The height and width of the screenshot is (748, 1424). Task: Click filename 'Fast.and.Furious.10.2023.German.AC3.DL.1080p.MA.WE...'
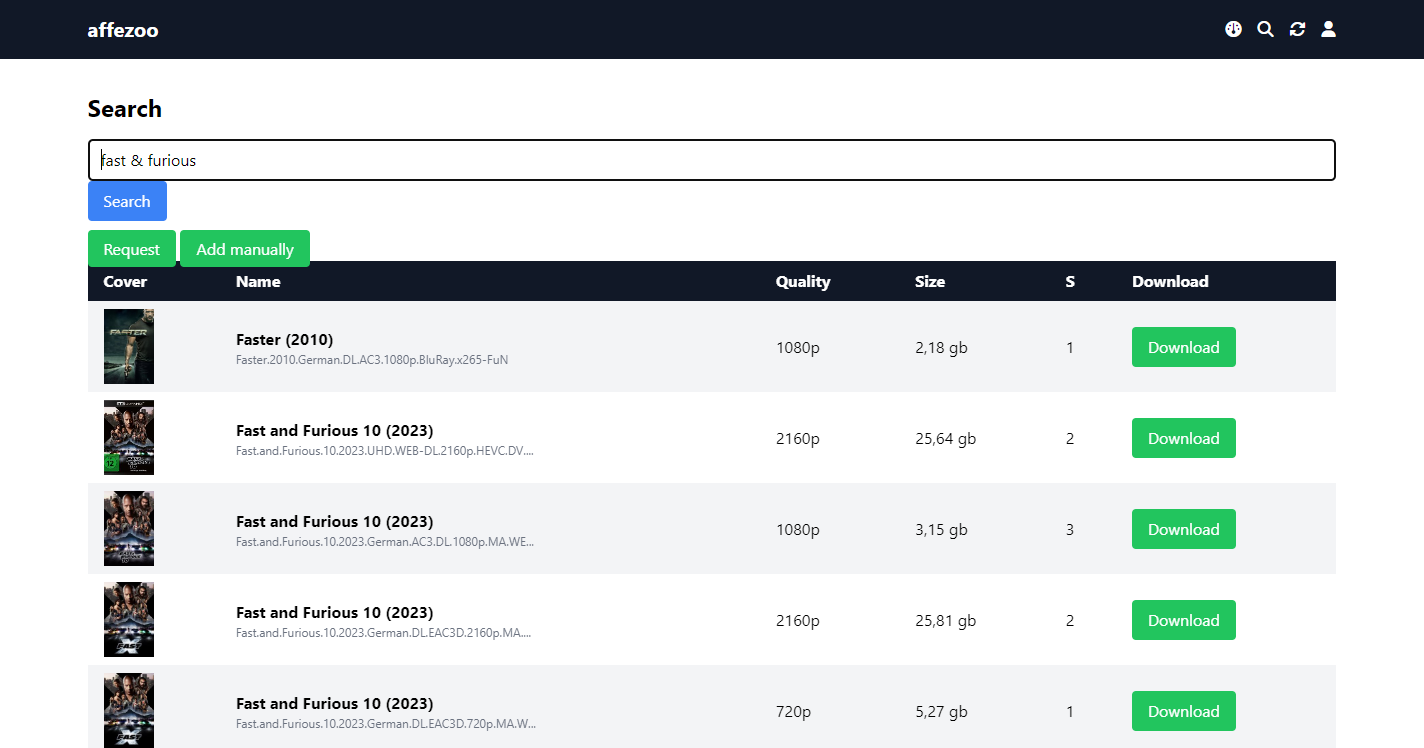385,542
